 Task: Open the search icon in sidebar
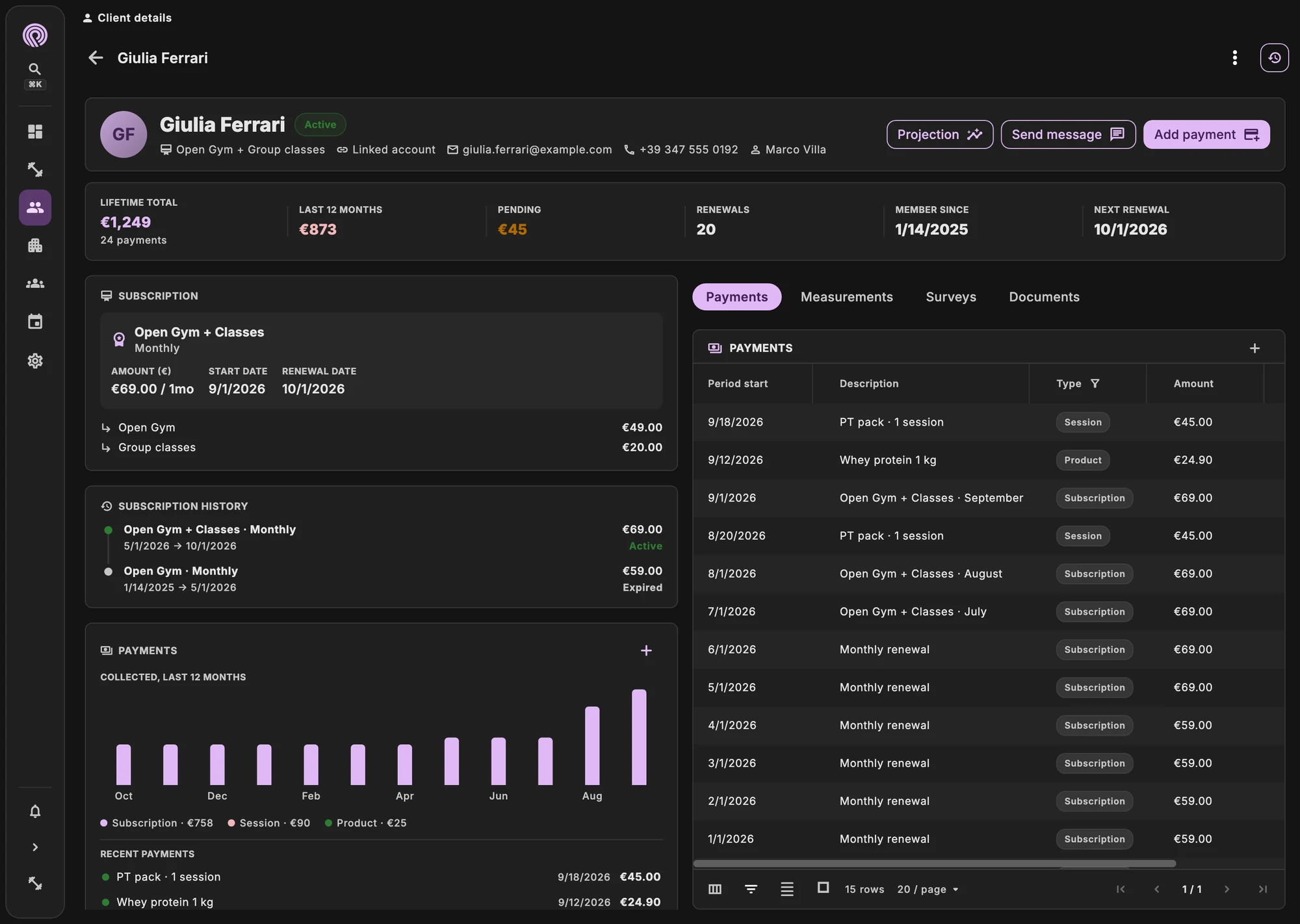coord(35,69)
